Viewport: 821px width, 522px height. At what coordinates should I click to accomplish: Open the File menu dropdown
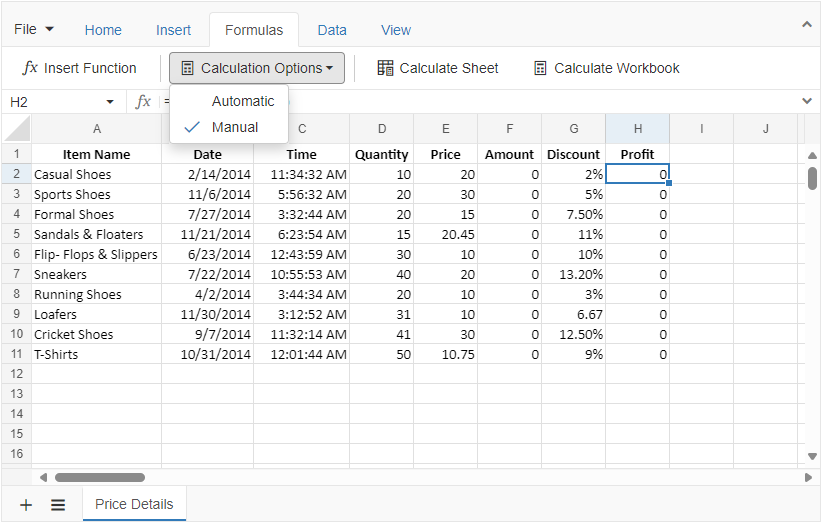click(x=34, y=29)
